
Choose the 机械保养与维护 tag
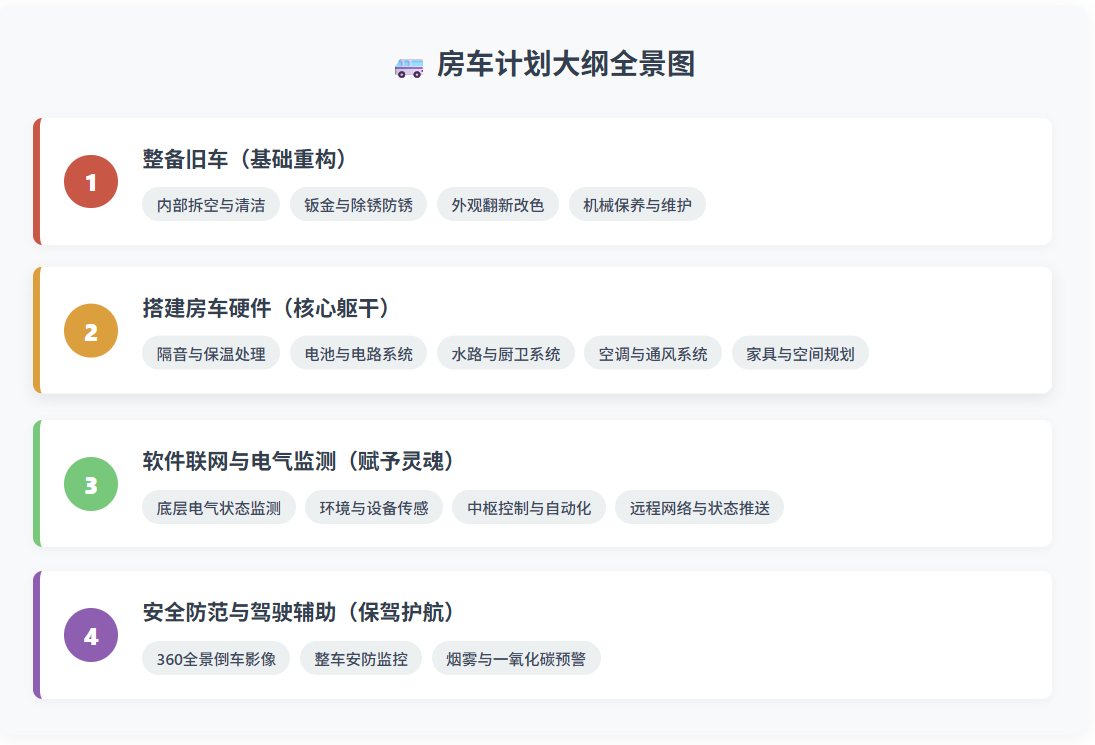(637, 205)
